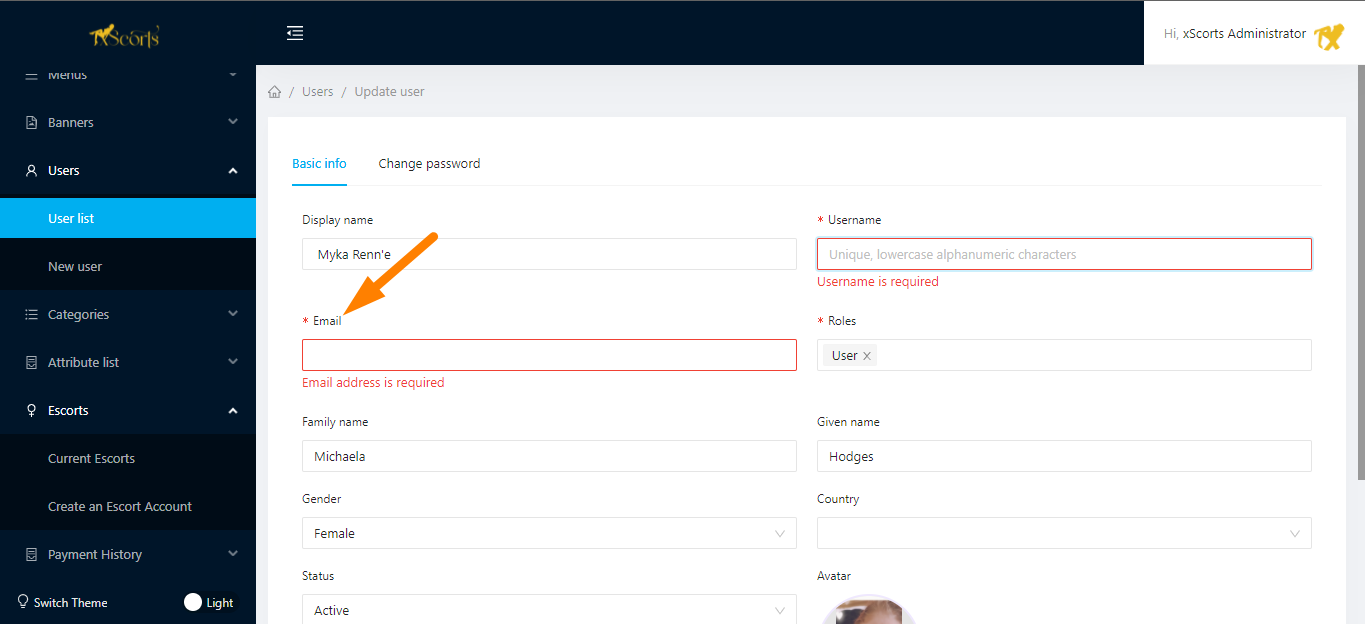
Task: Click the Switch Theme label
Action: click(70, 603)
